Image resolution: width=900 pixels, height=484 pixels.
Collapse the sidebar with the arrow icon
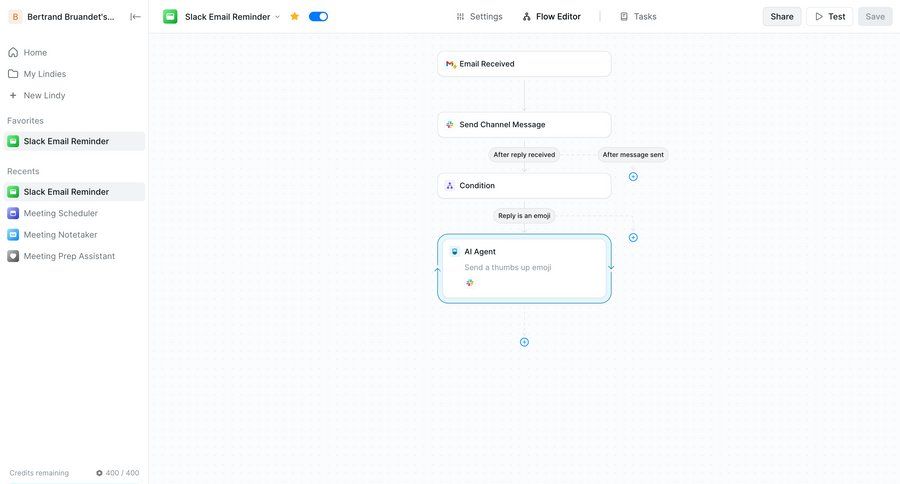pos(135,17)
